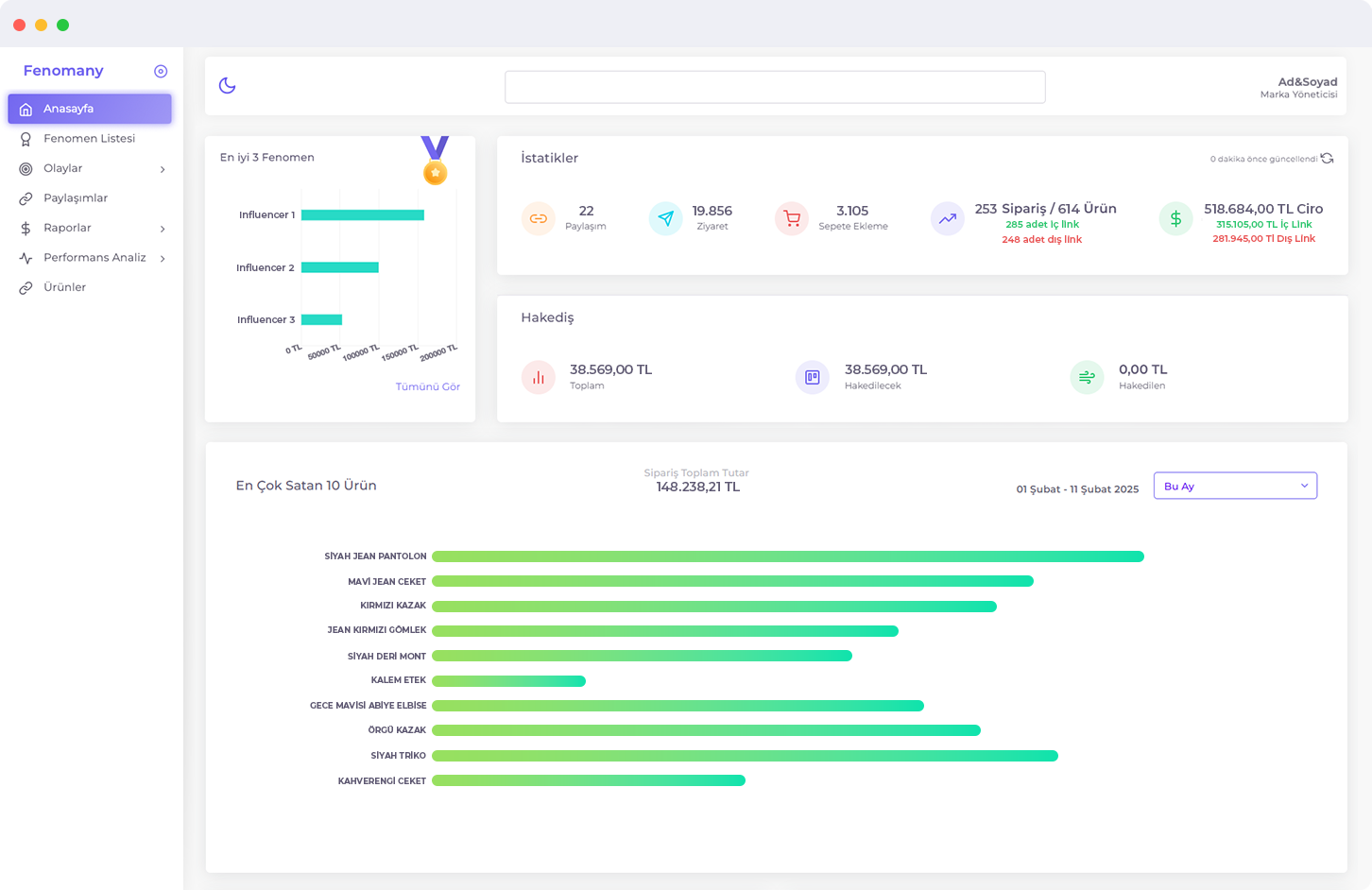Click the trending arrow Sipariş icon
This screenshot has width=1372, height=890.
[947, 219]
